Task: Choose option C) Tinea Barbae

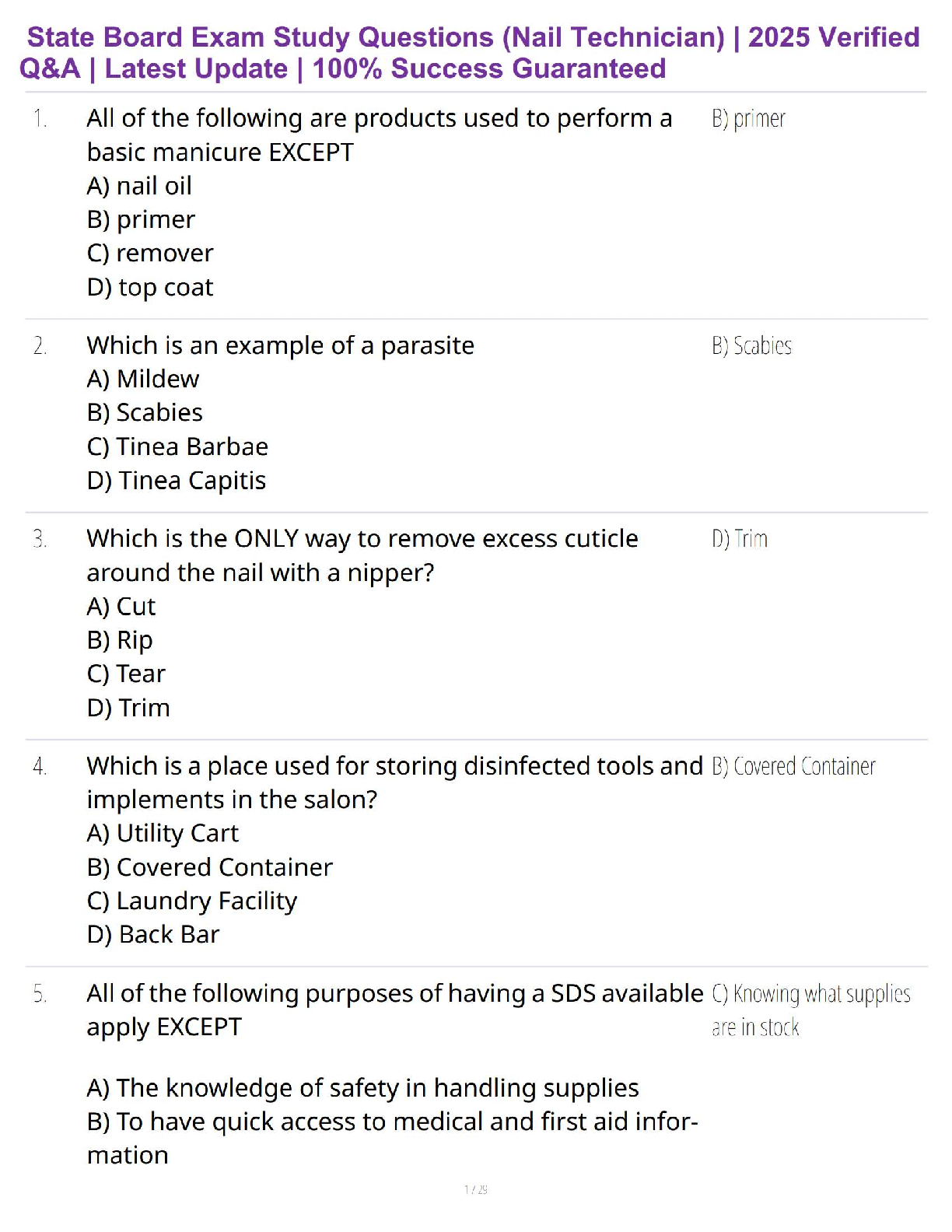Action: click(x=177, y=447)
